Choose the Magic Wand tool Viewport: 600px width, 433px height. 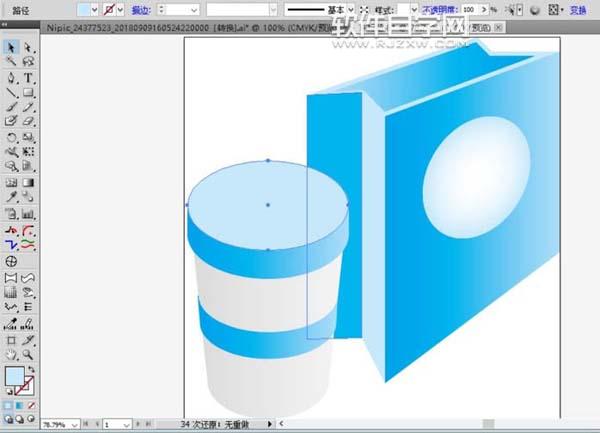click(11, 62)
